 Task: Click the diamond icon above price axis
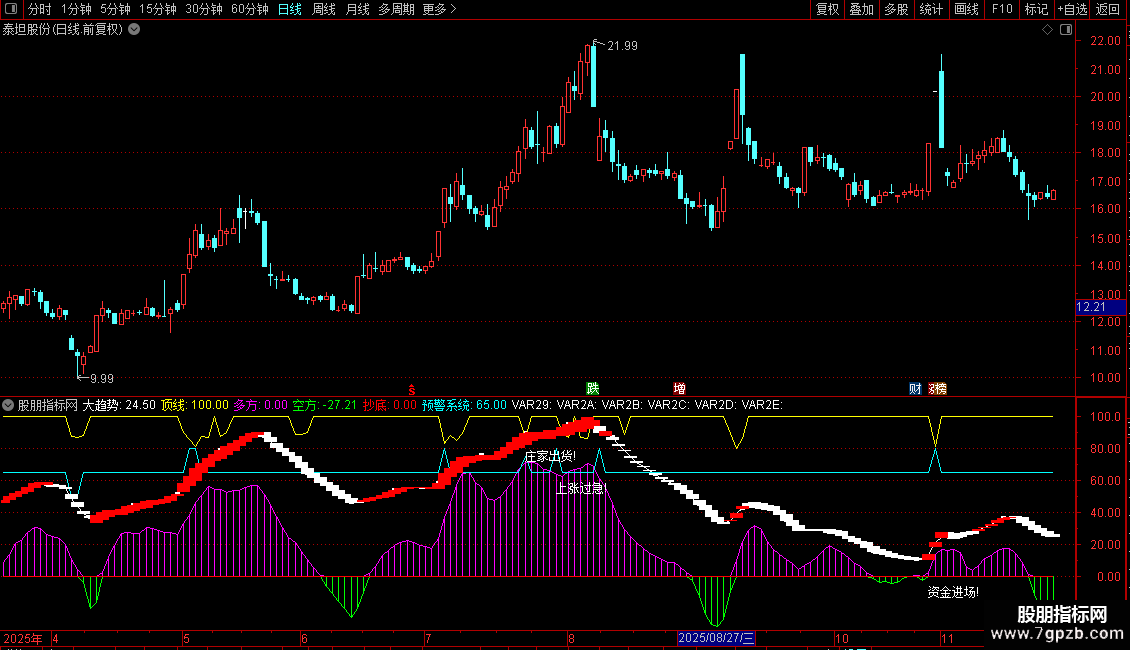click(x=1047, y=30)
